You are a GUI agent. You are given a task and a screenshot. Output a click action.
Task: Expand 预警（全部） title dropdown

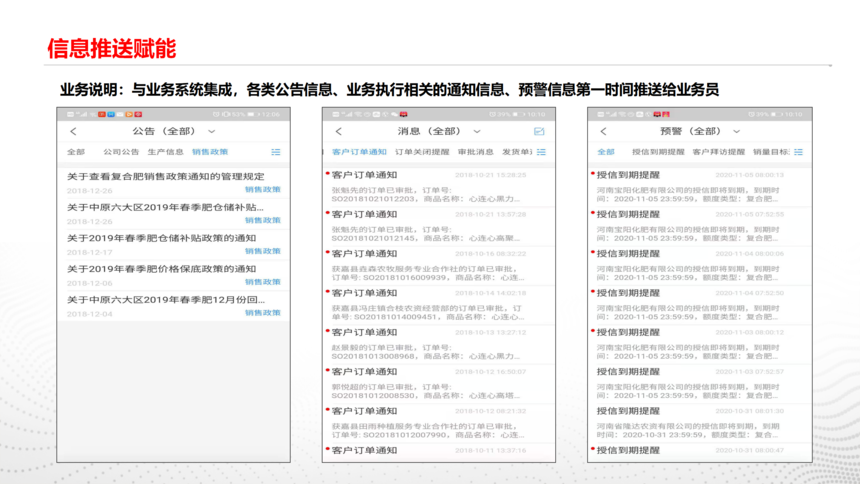pyautogui.click(x=742, y=132)
